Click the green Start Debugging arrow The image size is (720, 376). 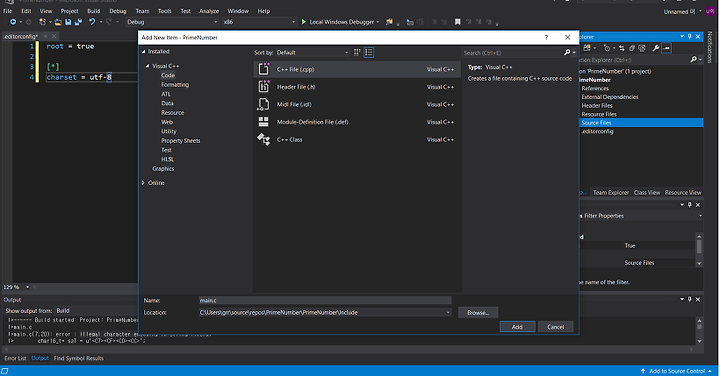pyautogui.click(x=304, y=22)
